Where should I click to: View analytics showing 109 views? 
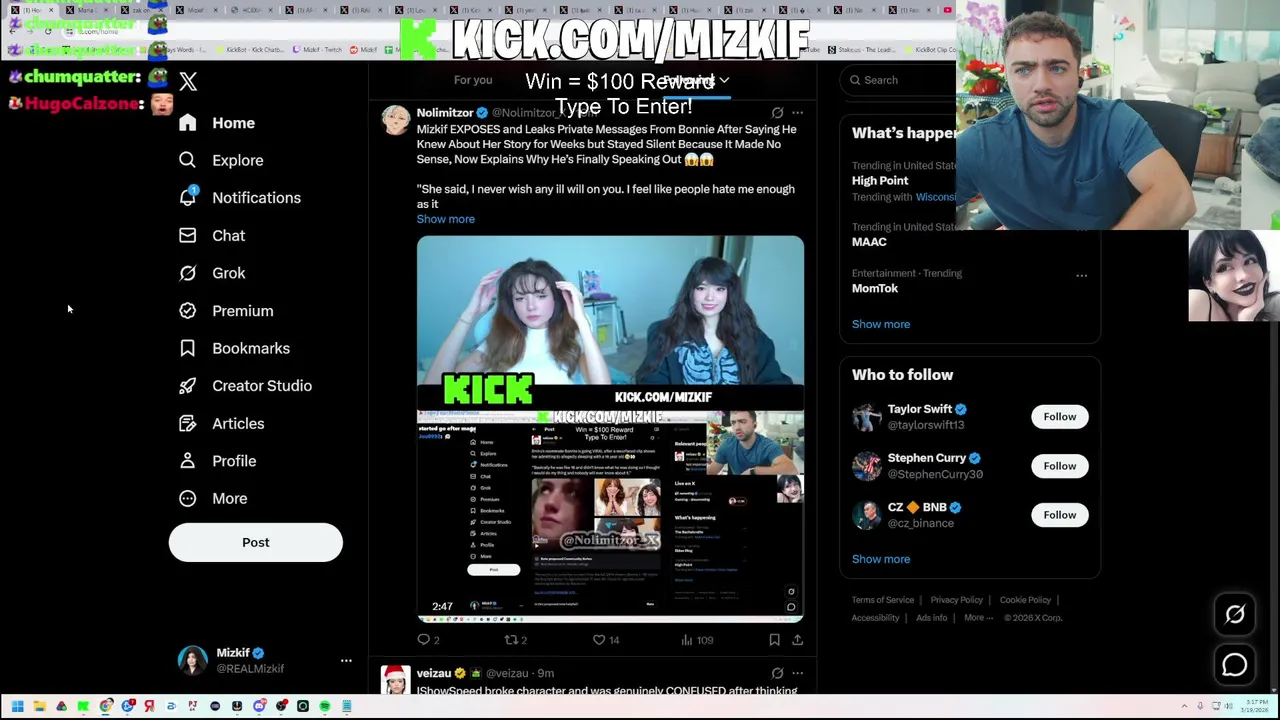696,640
